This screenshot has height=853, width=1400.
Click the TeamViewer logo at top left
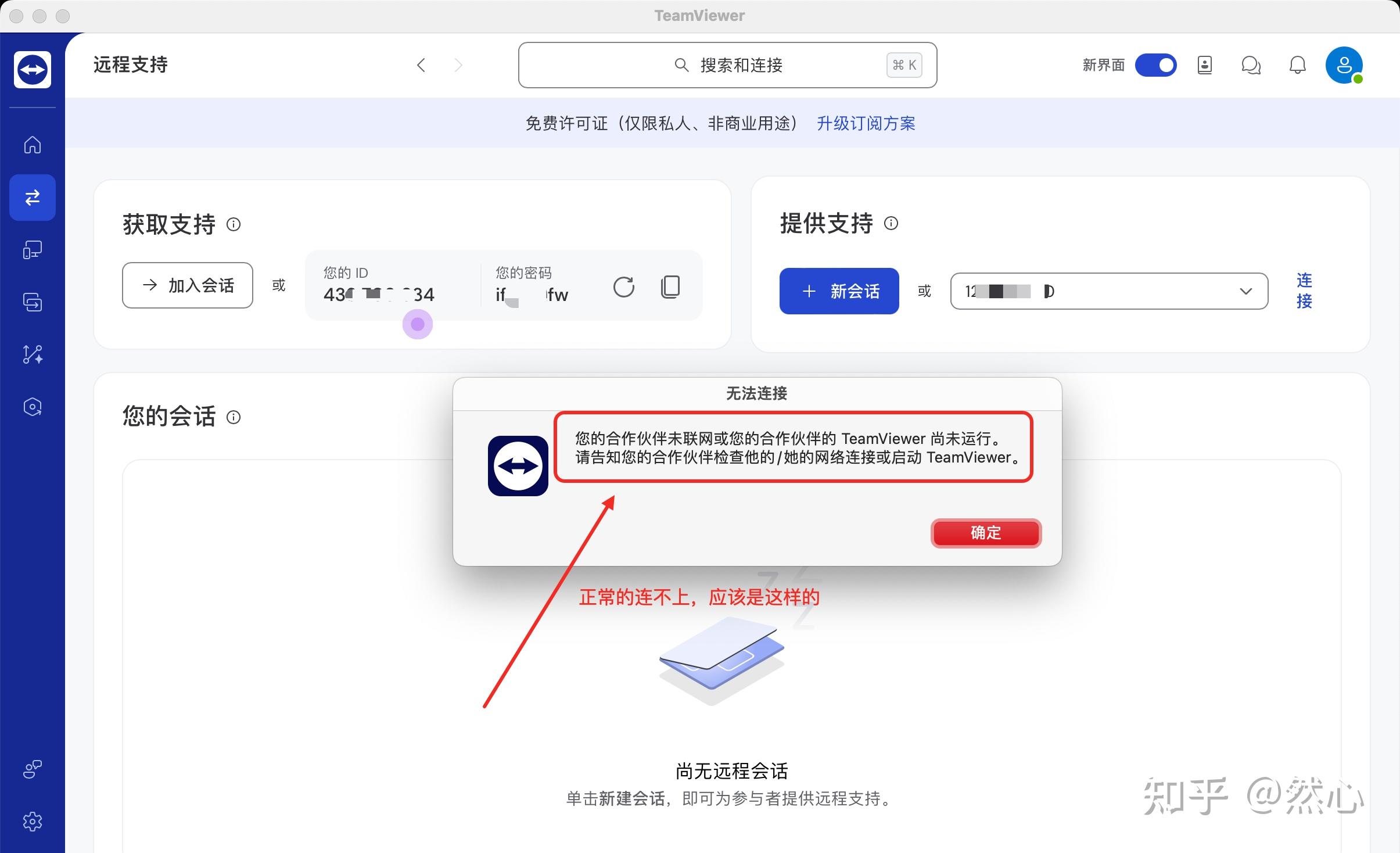(x=32, y=69)
